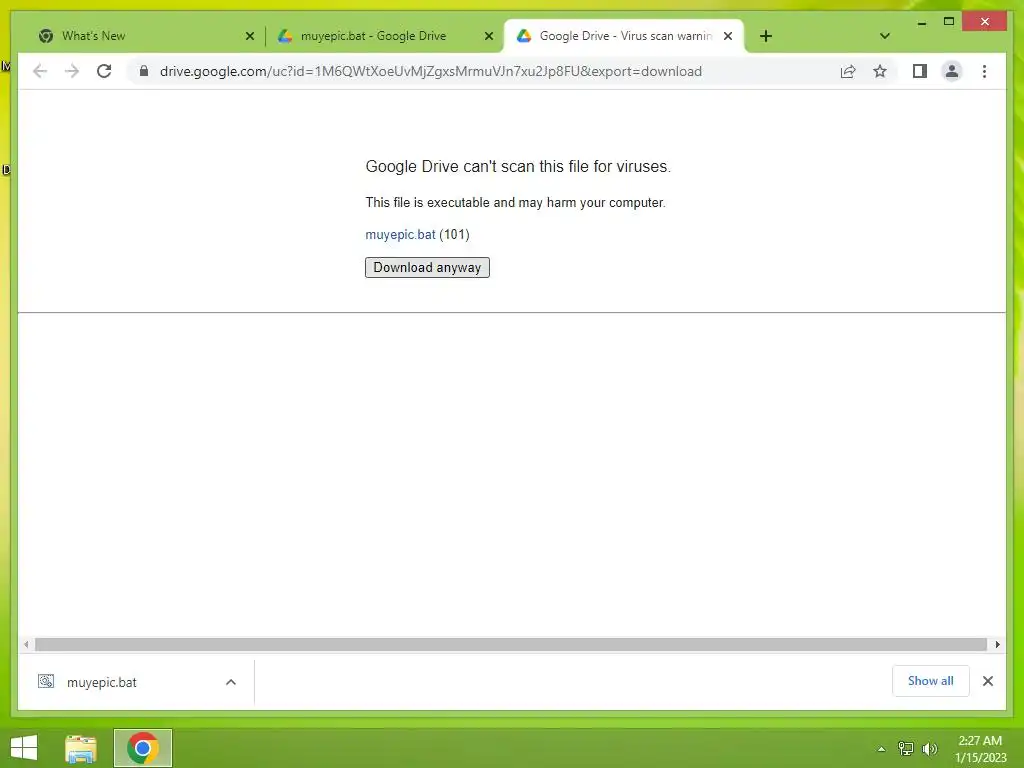Minimize the Chrome window
This screenshot has height=768, width=1024.
click(x=921, y=22)
